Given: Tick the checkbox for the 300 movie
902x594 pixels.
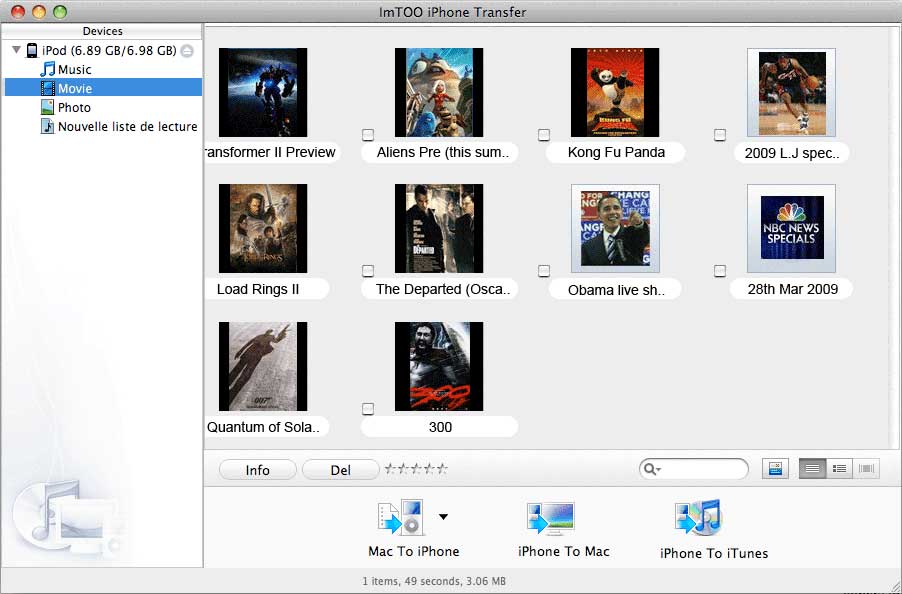Looking at the screenshot, I should tap(368, 409).
